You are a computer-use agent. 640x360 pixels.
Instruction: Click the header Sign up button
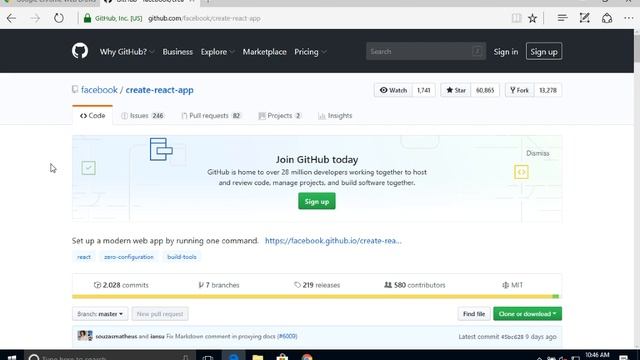(x=544, y=51)
